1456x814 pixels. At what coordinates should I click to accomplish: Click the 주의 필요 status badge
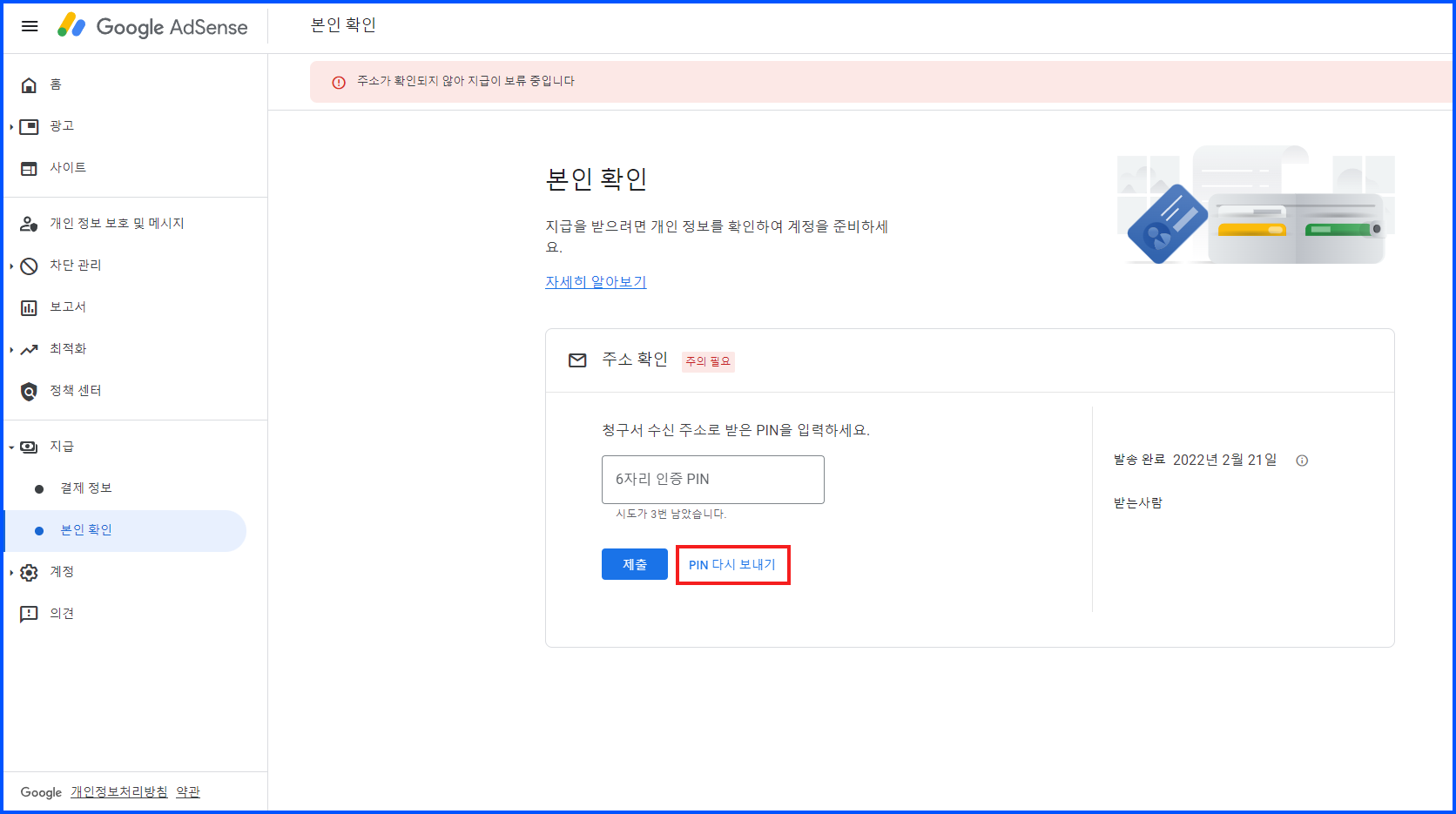tap(708, 361)
